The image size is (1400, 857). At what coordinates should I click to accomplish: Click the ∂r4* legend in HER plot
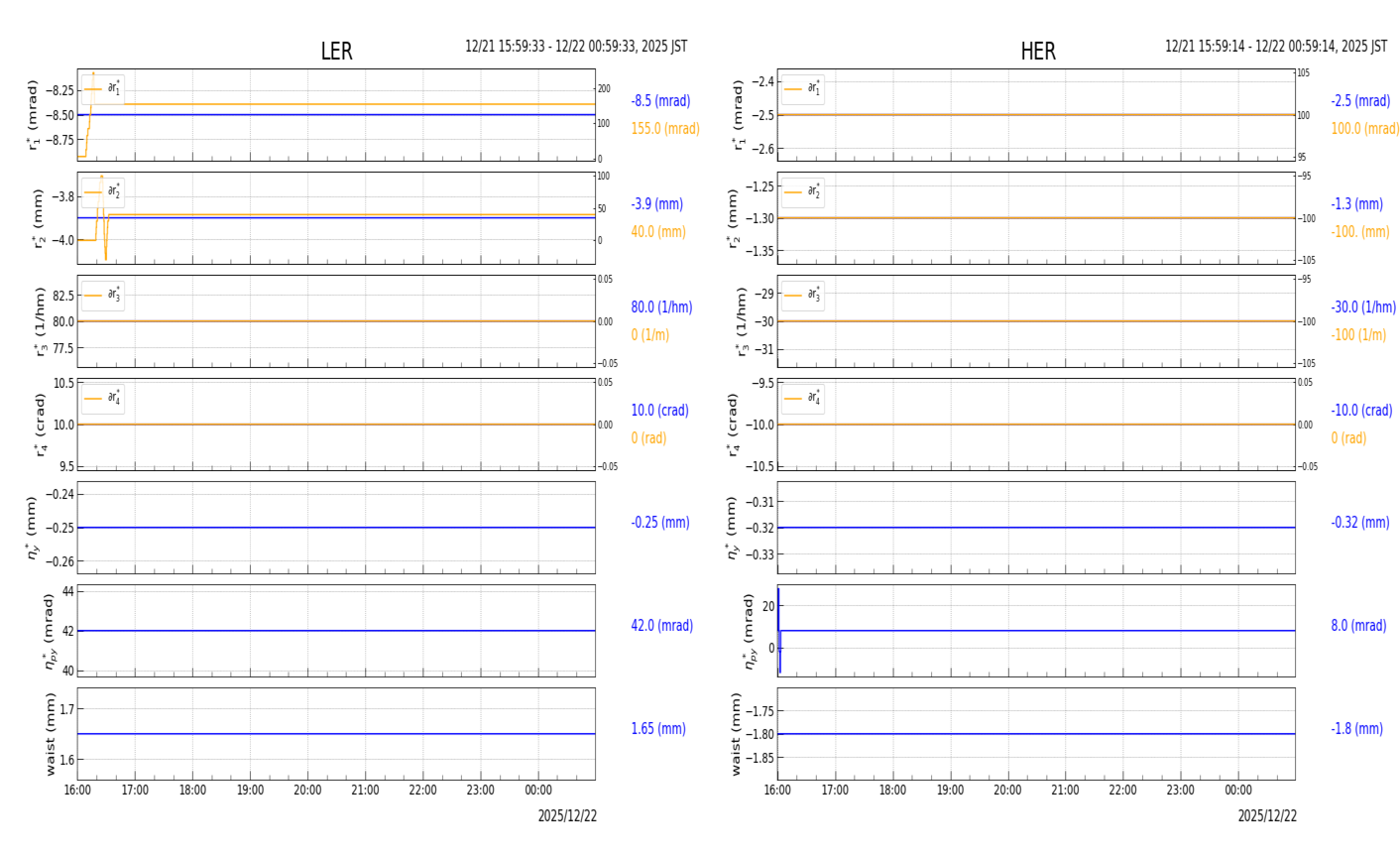802,398
